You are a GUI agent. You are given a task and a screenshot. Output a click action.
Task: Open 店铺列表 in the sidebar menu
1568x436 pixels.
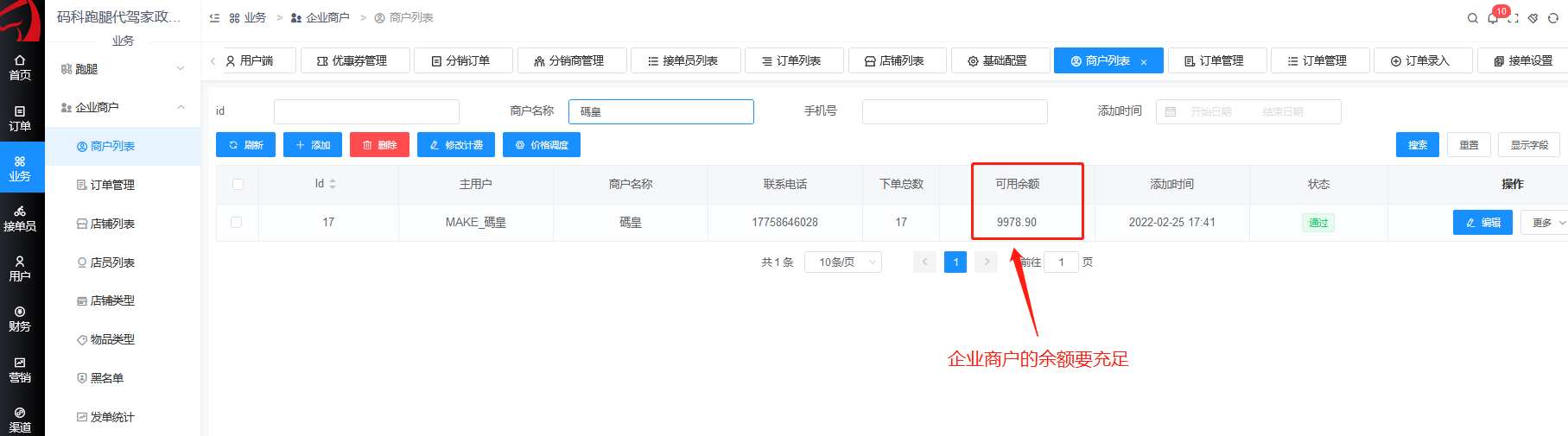(123, 224)
